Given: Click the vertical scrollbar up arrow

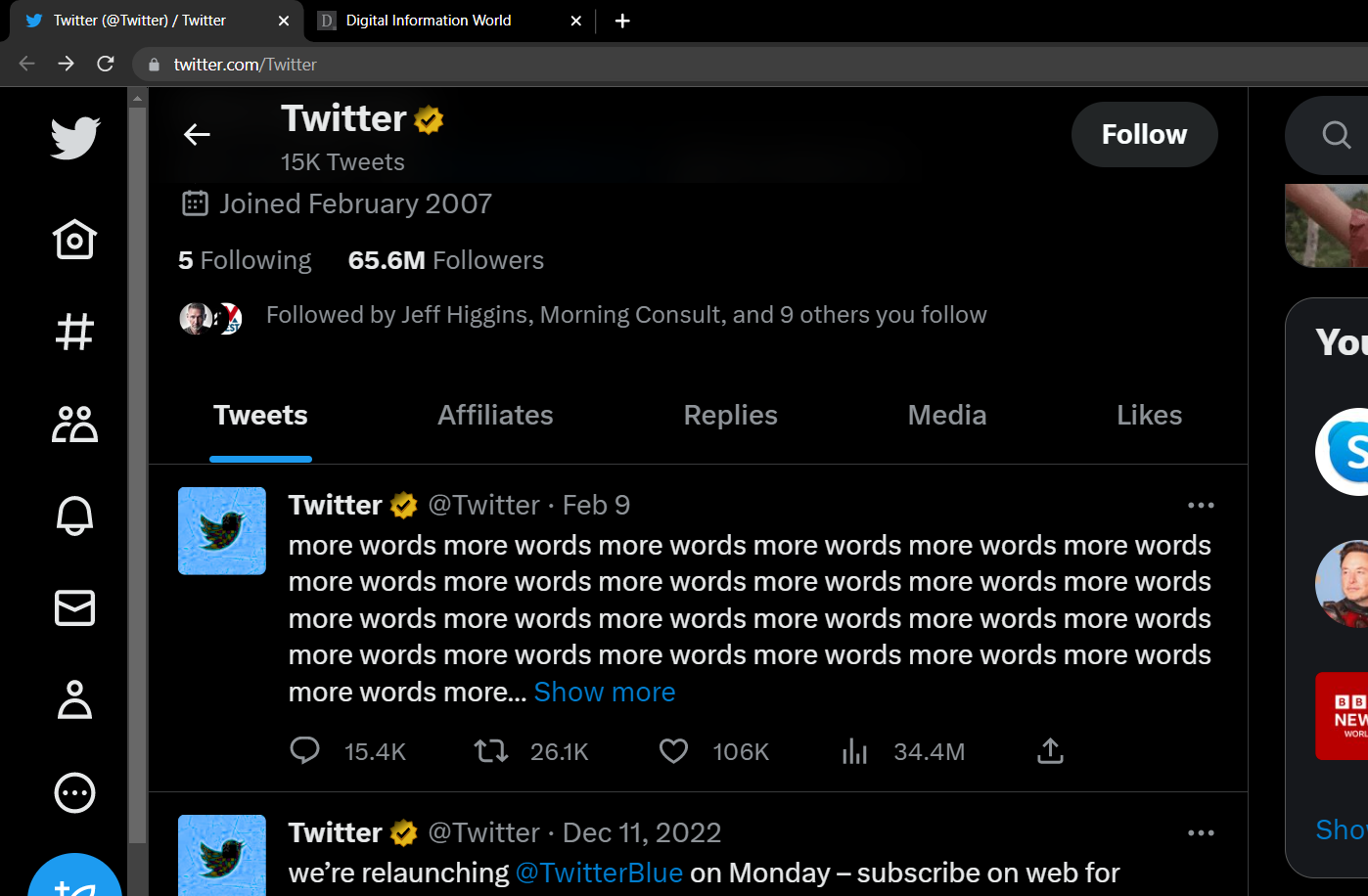Looking at the screenshot, I should [x=138, y=98].
